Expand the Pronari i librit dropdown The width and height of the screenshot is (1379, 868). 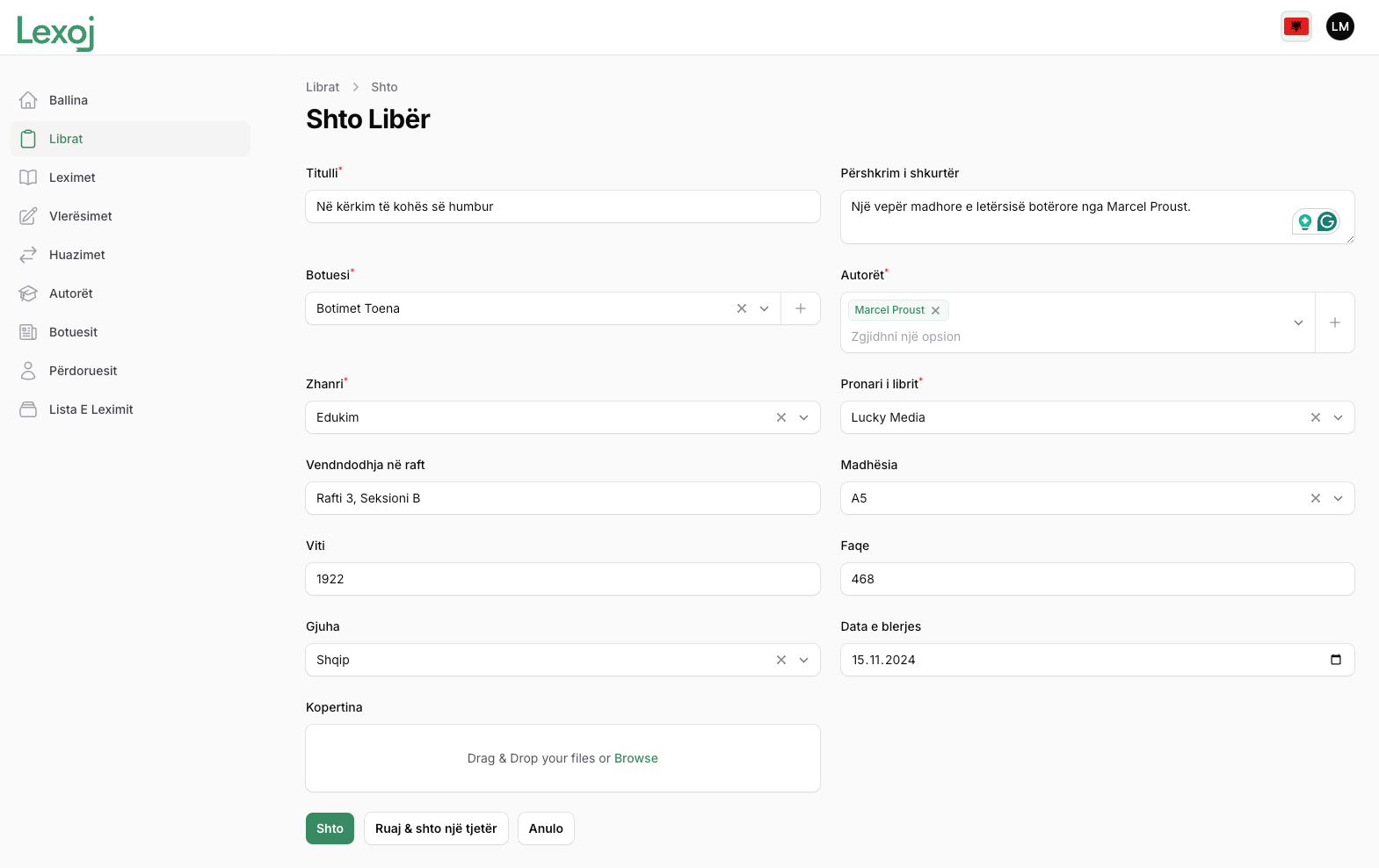[1338, 417]
